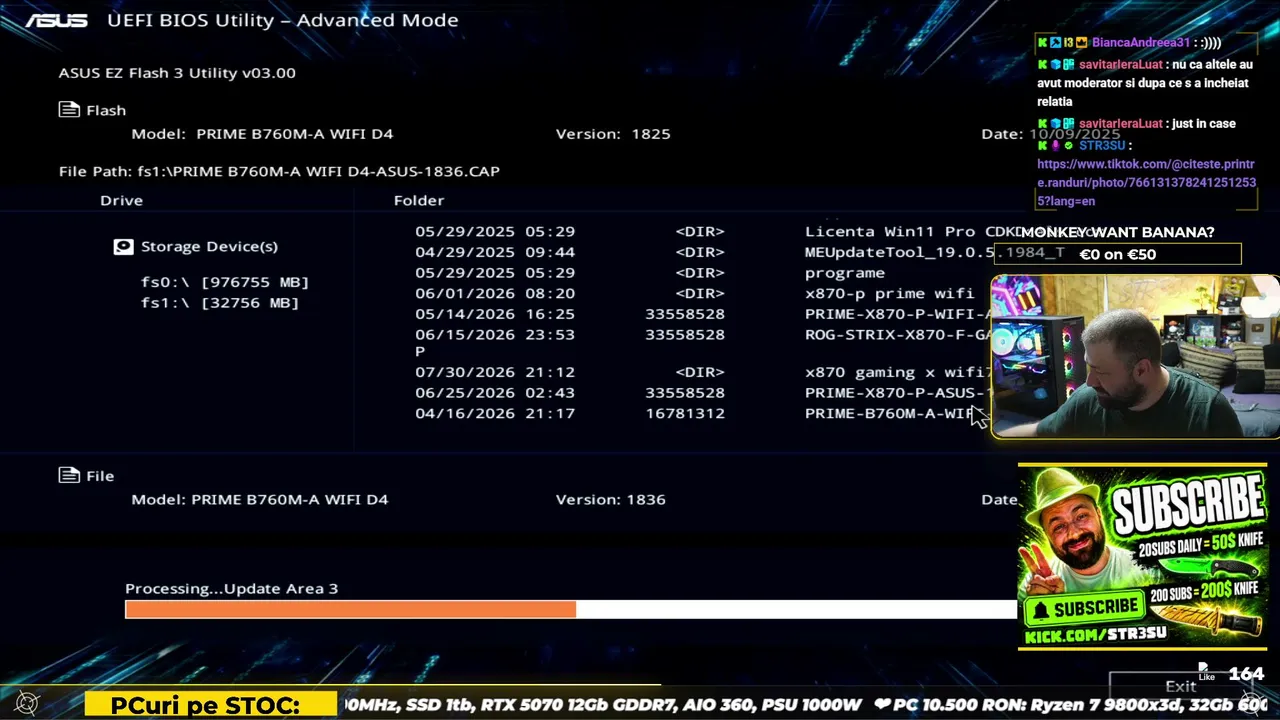Click the Drive column header
Screen dimensions: 1280x720
tap(121, 200)
